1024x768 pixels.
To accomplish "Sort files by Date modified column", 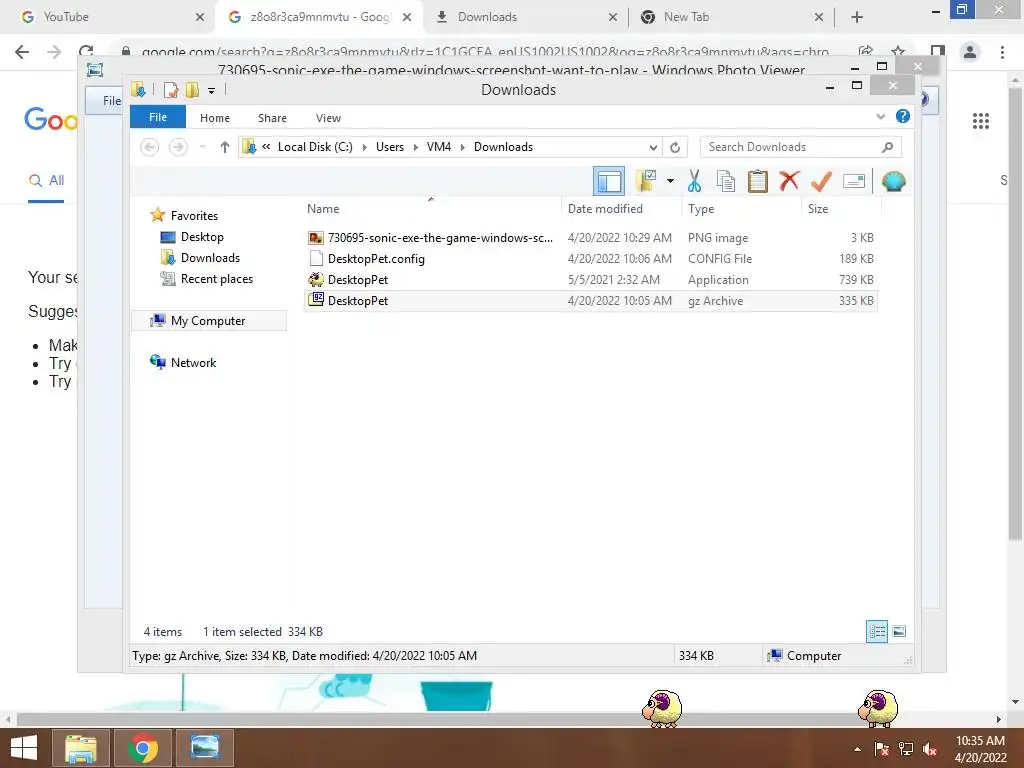I will pos(605,208).
